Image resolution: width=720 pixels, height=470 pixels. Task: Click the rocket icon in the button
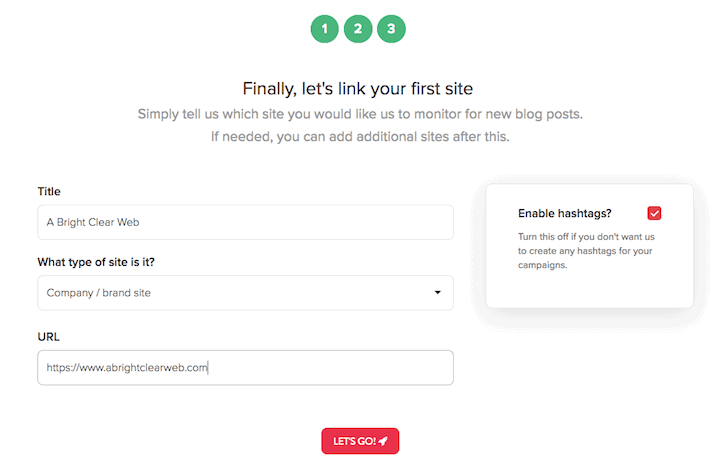click(x=383, y=441)
